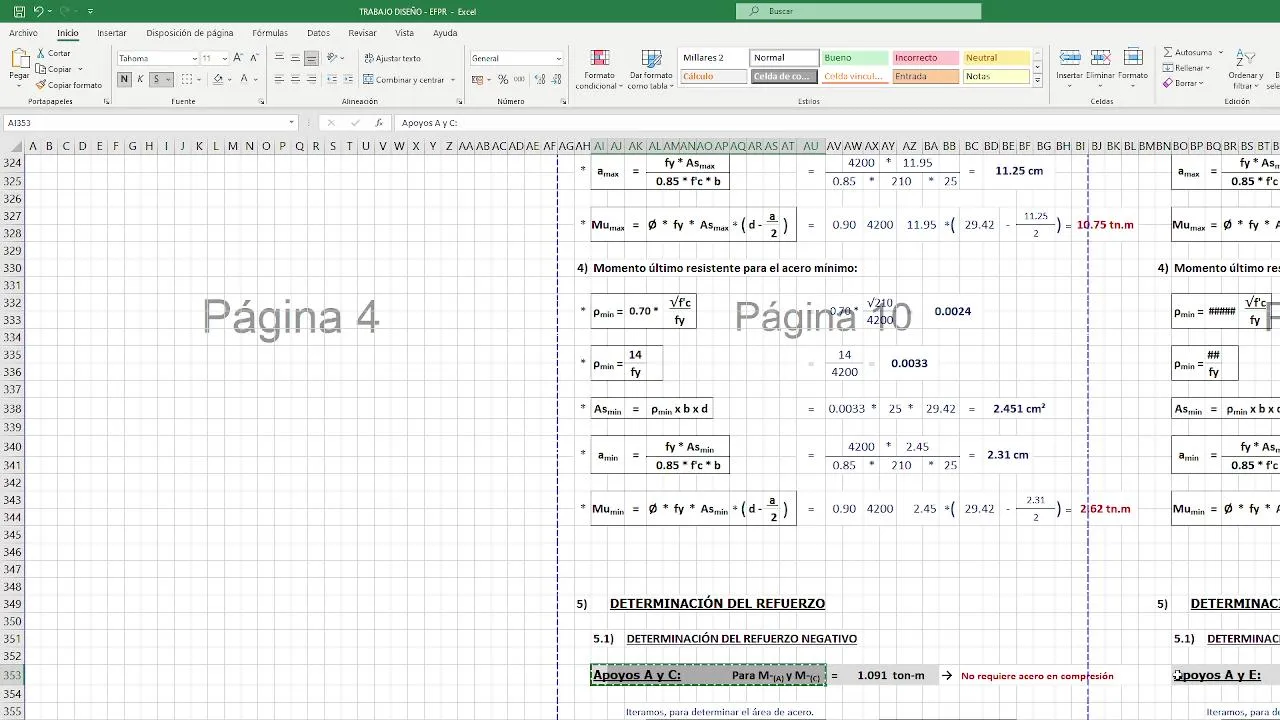The height and width of the screenshot is (720, 1280).
Task: Click the fill color bucket
Action: [x=220, y=79]
